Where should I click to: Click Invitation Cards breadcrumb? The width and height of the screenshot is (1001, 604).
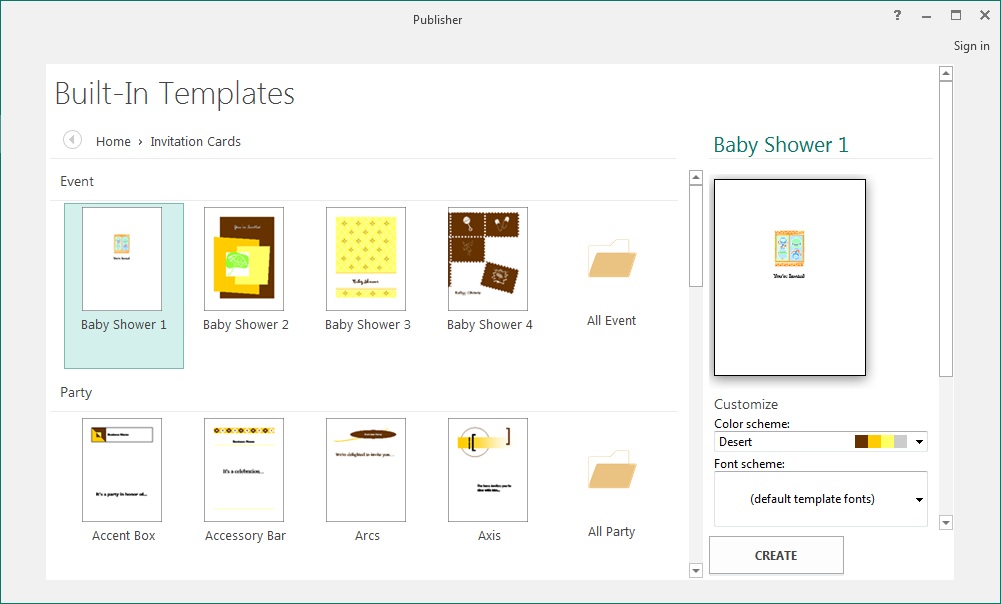(195, 142)
